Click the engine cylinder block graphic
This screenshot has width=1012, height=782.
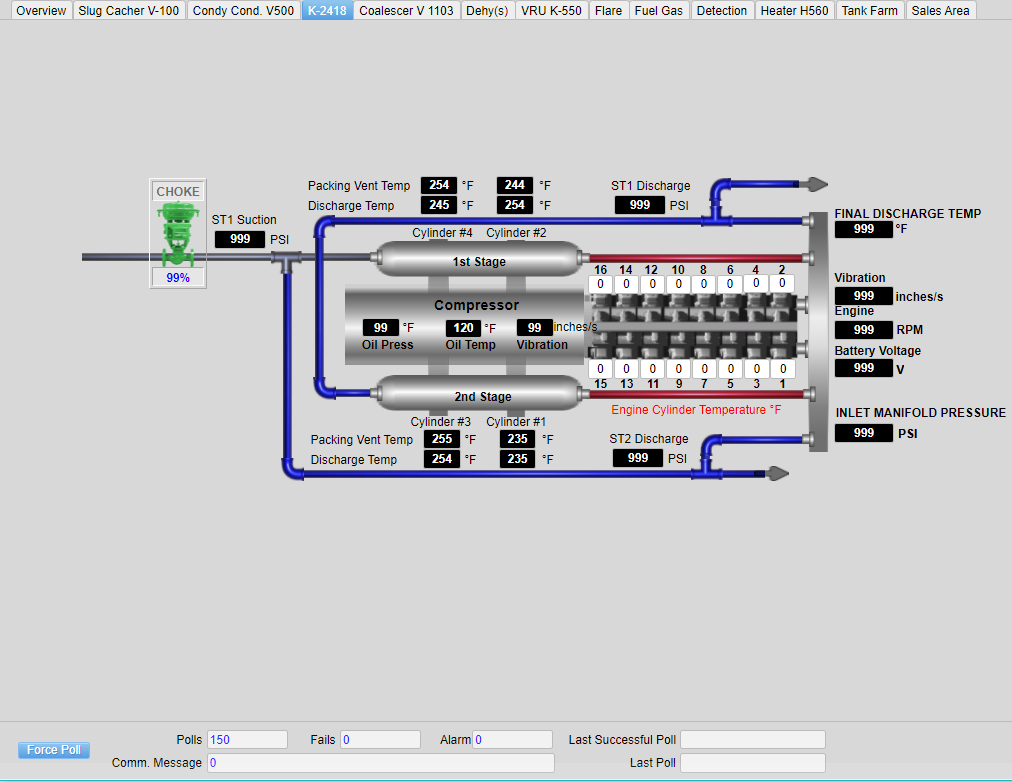692,326
